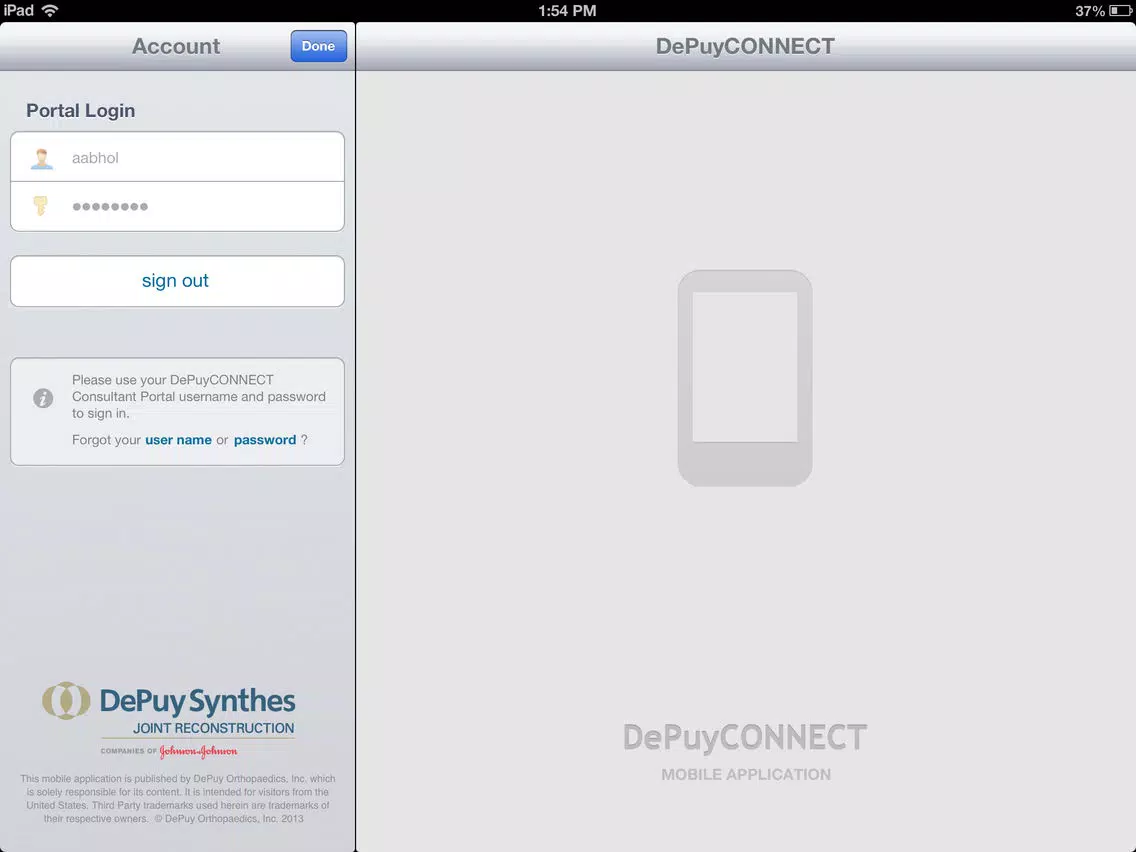The width and height of the screenshot is (1136, 852).
Task: Click the key icon in password row
Action: click(41, 206)
